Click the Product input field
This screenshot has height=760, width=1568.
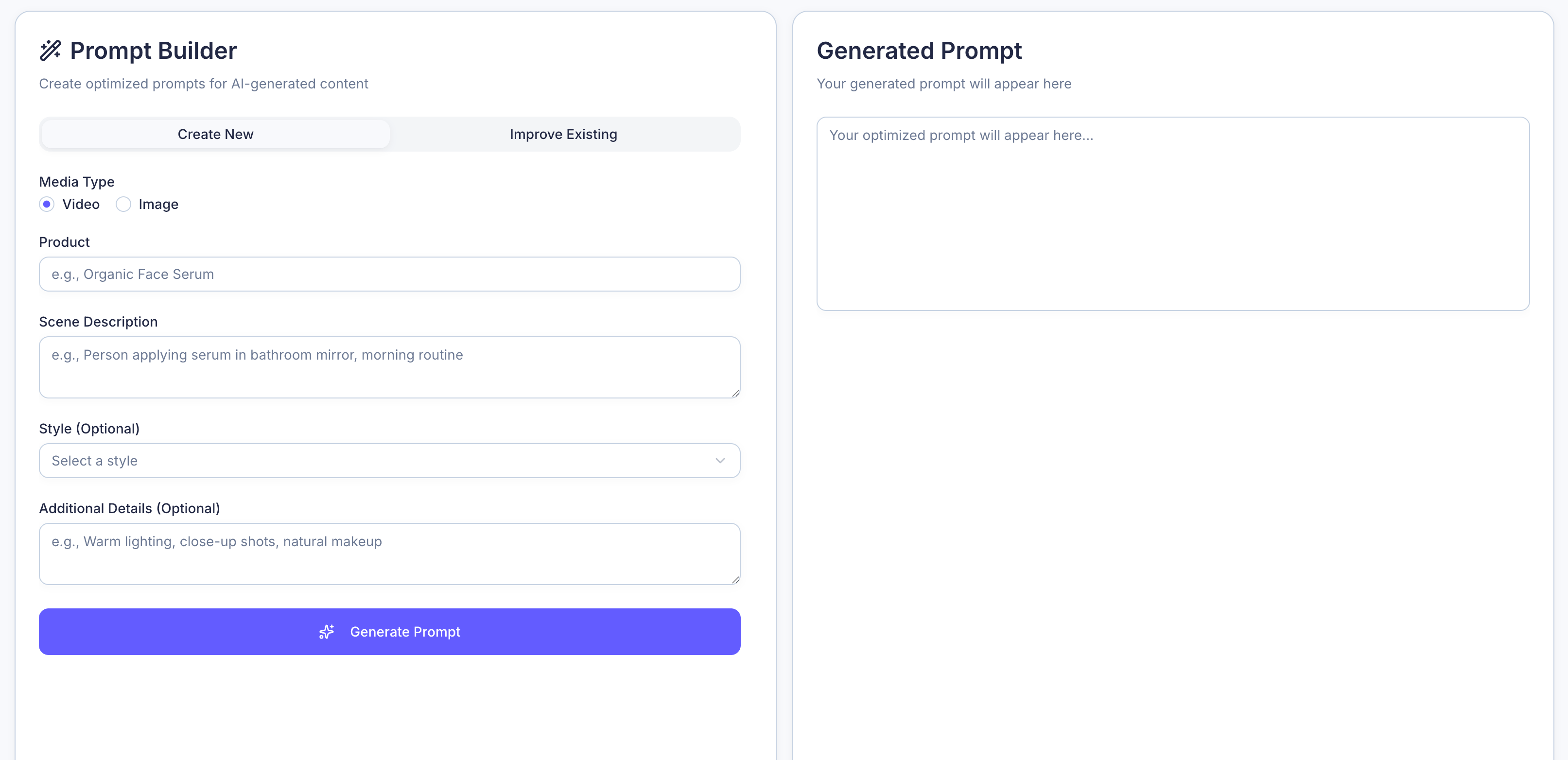389,275
